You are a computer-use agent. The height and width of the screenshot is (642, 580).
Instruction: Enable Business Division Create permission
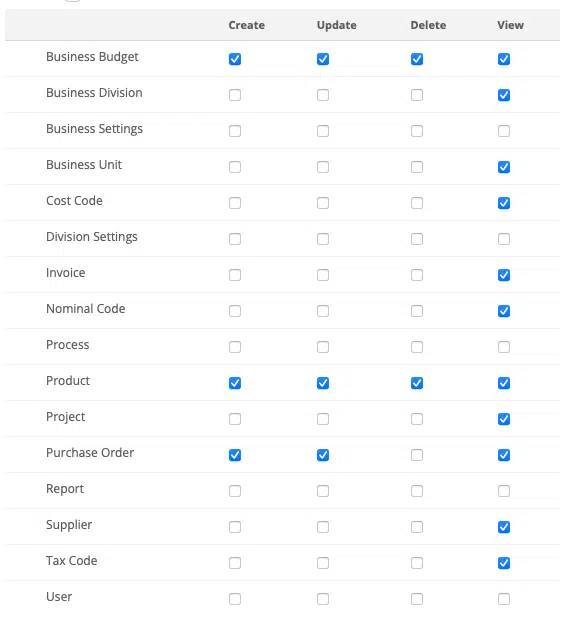point(235,95)
